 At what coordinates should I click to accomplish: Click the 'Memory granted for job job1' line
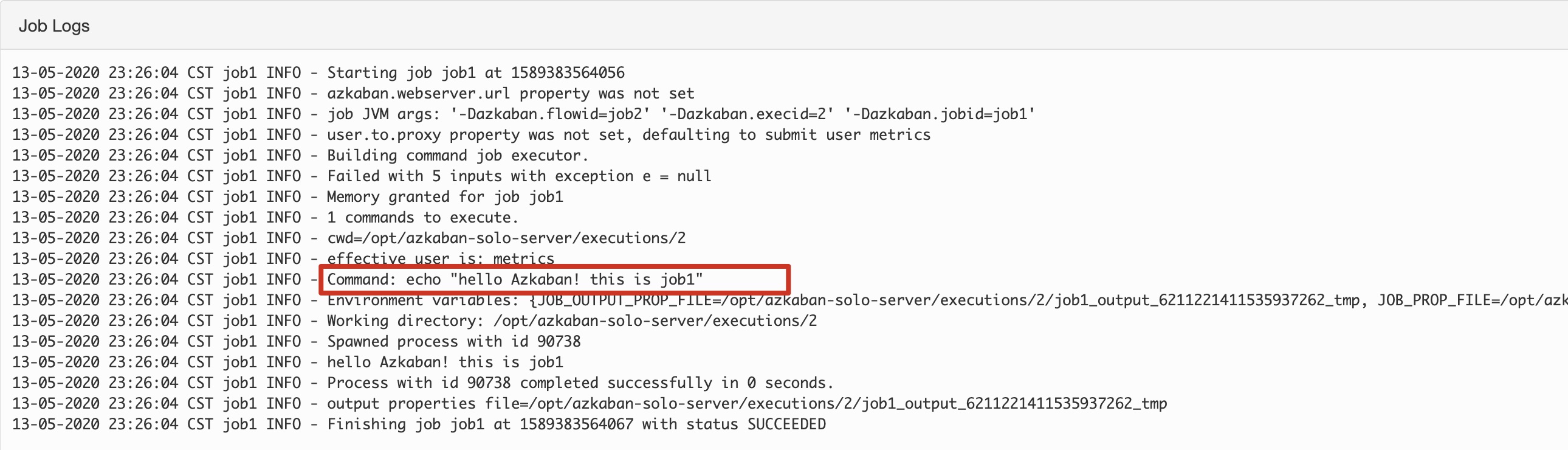point(288,197)
